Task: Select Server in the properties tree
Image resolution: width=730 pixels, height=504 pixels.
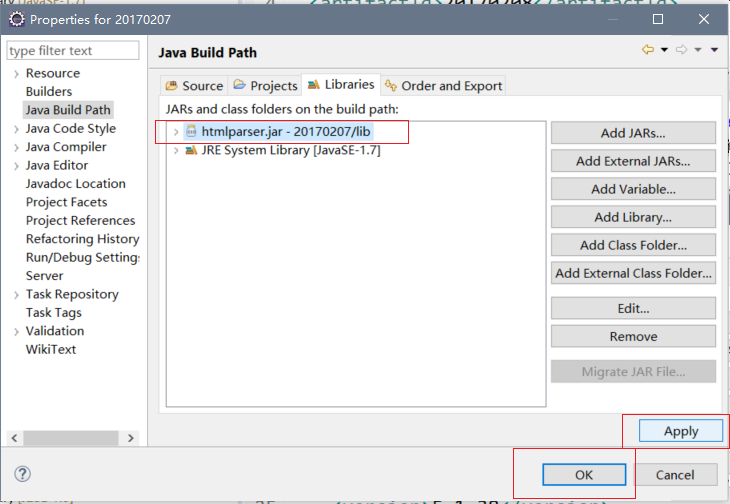Action: point(44,276)
